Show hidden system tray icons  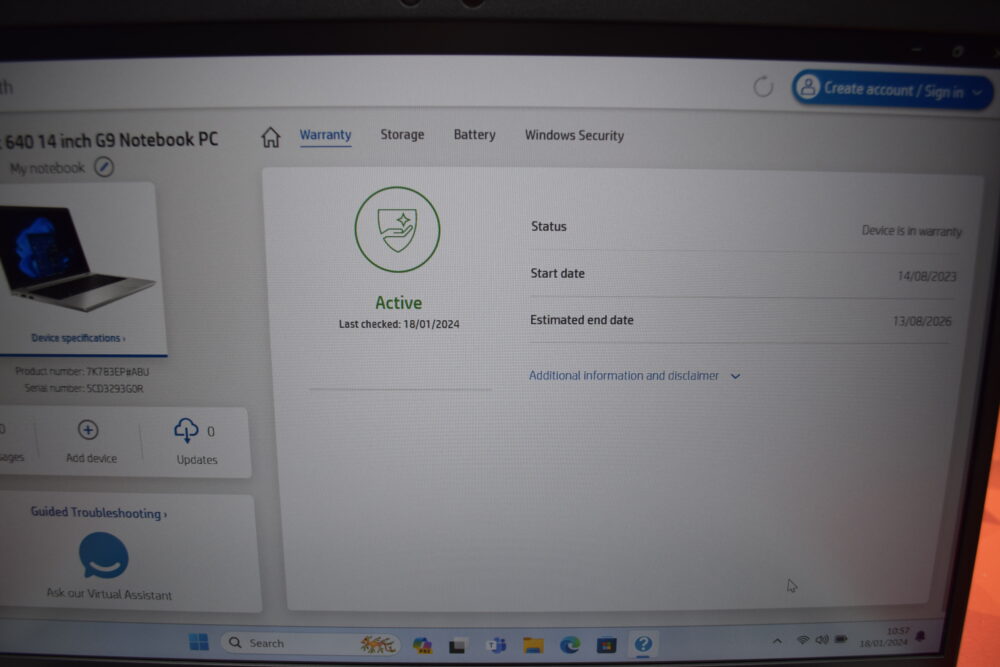click(x=777, y=641)
